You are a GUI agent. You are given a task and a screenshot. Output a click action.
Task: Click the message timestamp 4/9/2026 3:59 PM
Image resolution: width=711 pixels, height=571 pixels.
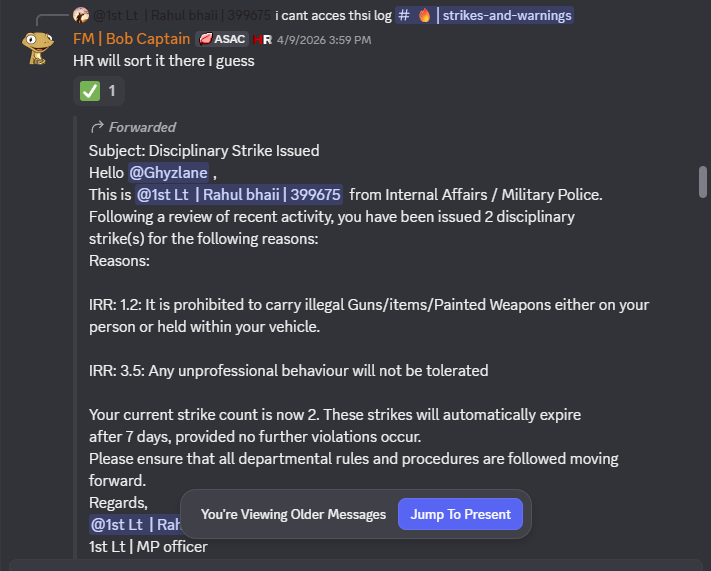coord(324,40)
